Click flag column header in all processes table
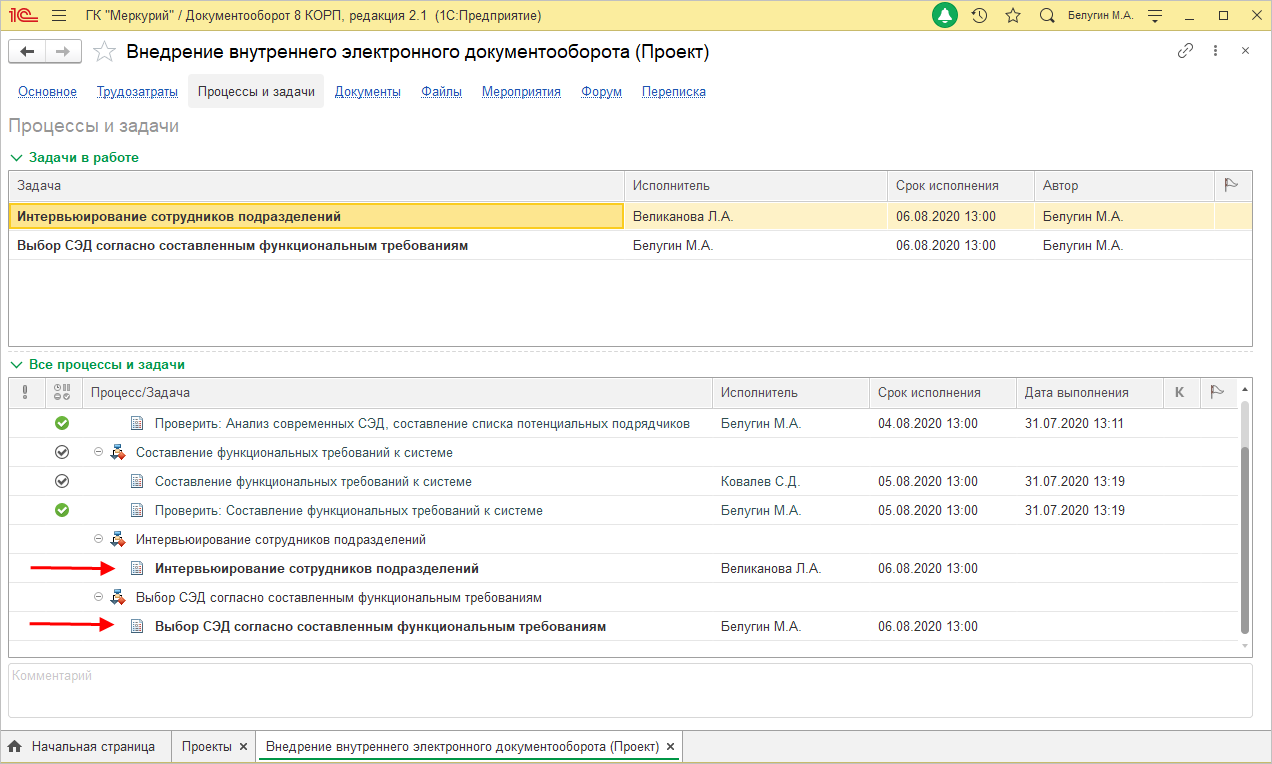1272x764 pixels. coord(1217,393)
